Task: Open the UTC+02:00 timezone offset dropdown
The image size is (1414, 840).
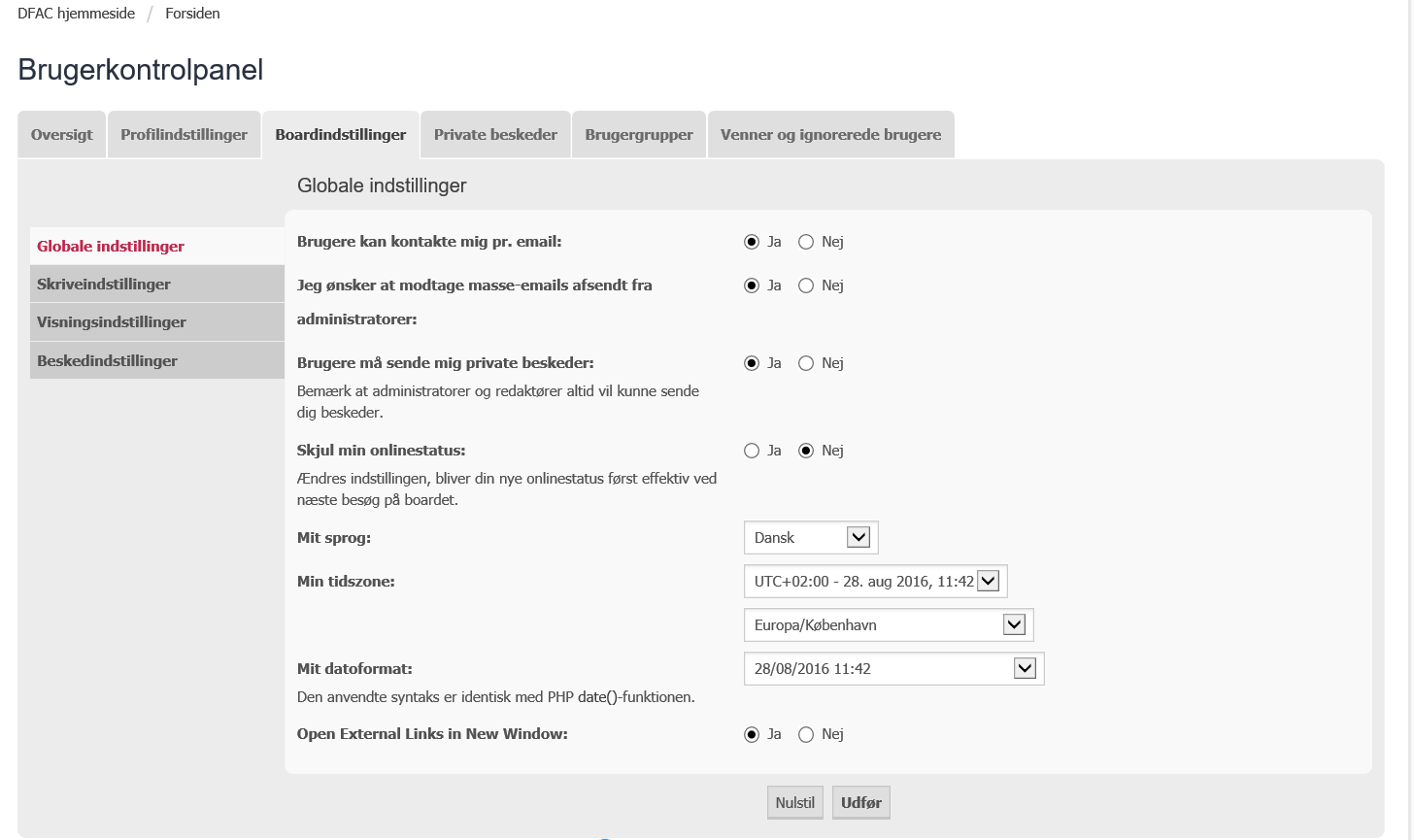Action: click(876, 581)
